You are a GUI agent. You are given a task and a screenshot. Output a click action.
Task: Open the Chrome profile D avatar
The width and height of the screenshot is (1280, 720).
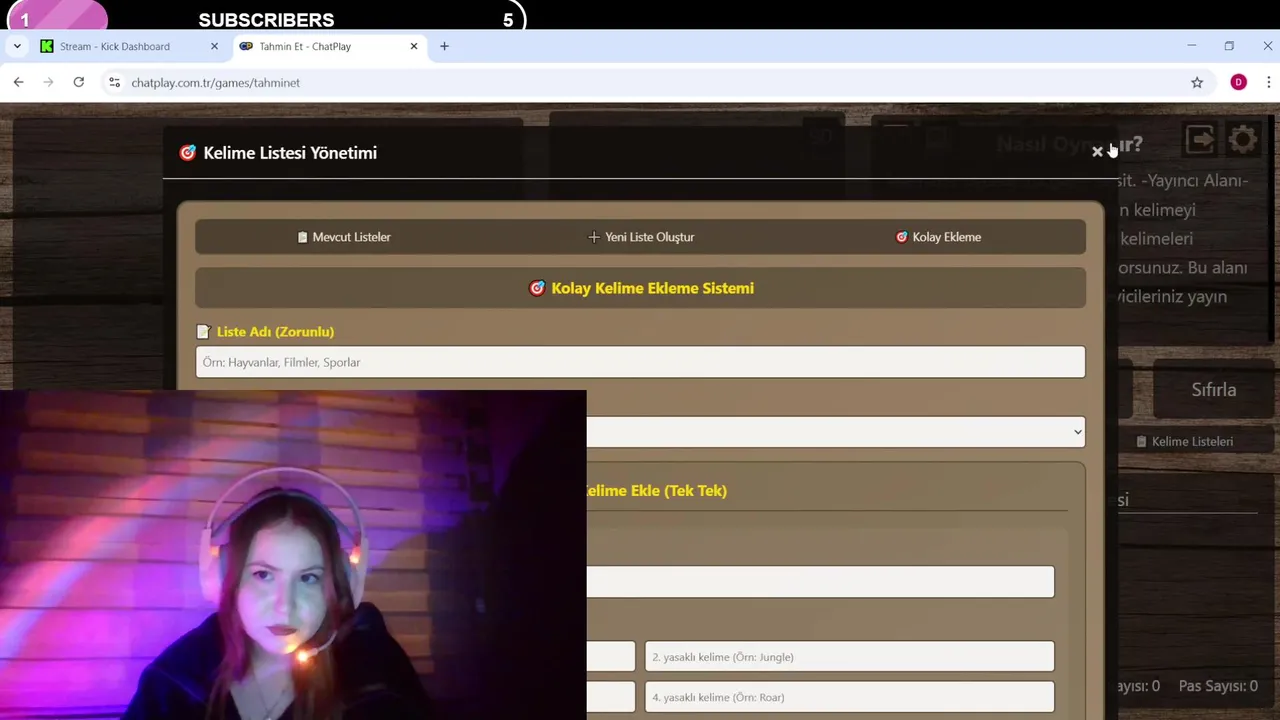pos(1238,82)
